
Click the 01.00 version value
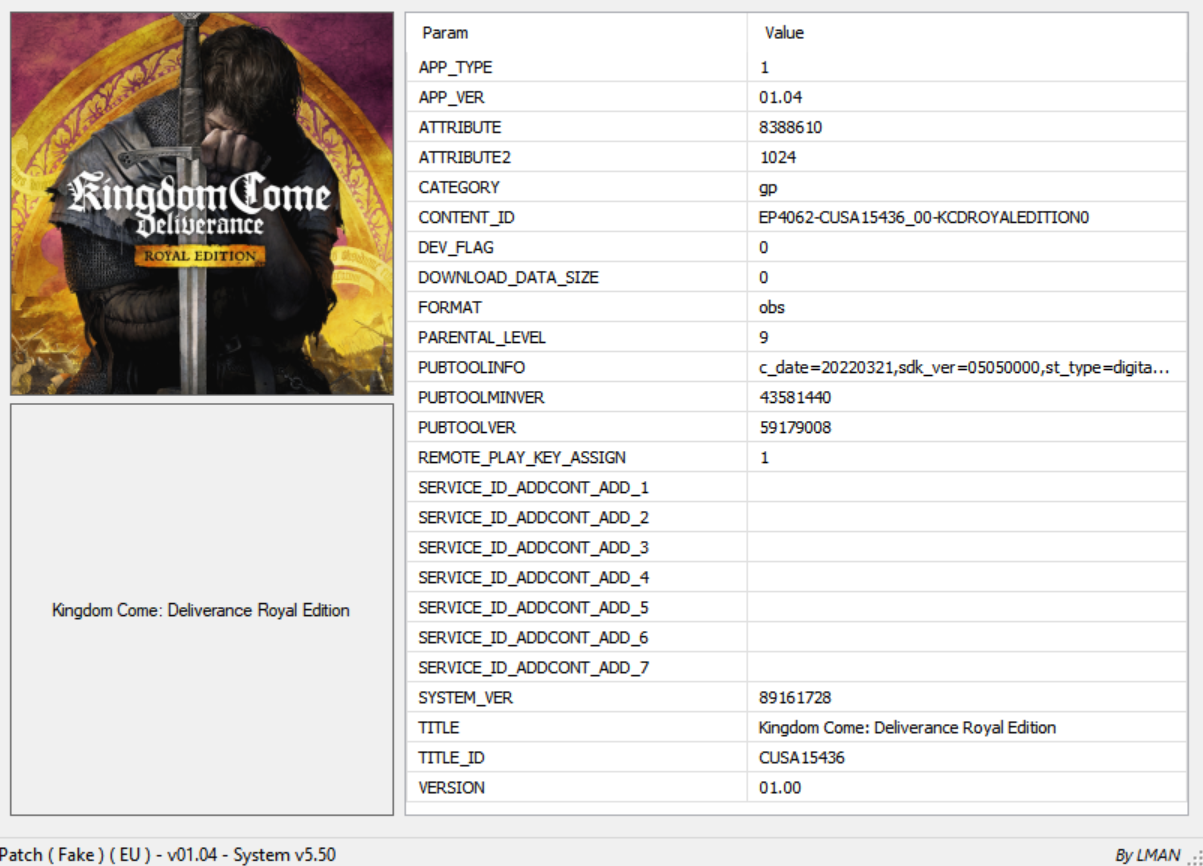click(x=780, y=787)
